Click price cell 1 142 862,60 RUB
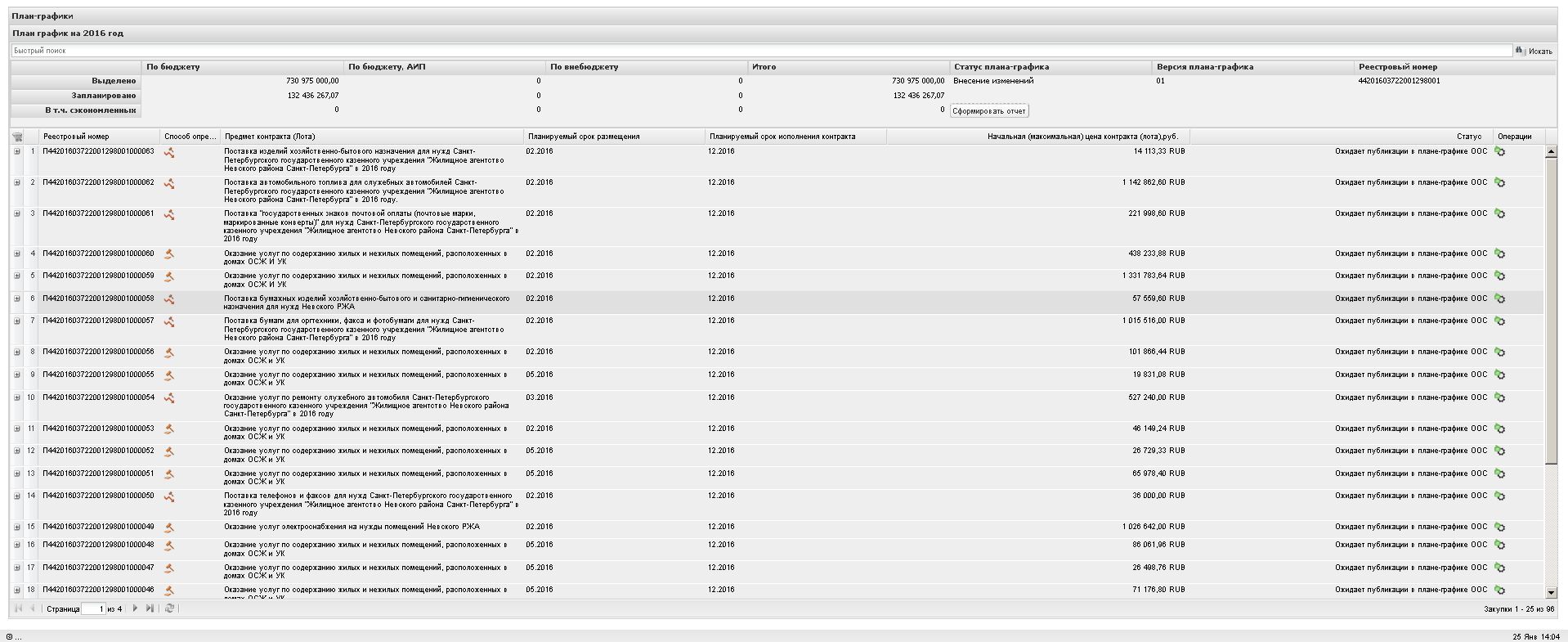This screenshot has height=642, width=1568. (x=1153, y=182)
